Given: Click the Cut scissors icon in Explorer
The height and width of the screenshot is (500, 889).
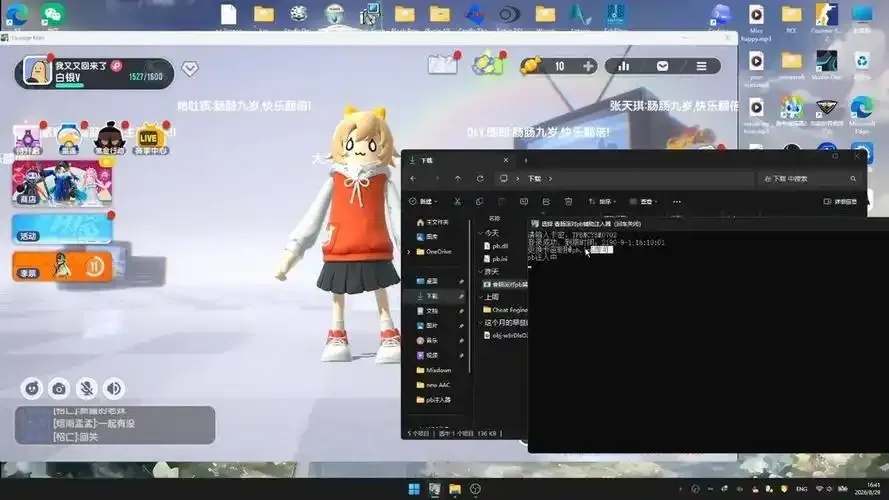Looking at the screenshot, I should tap(457, 201).
